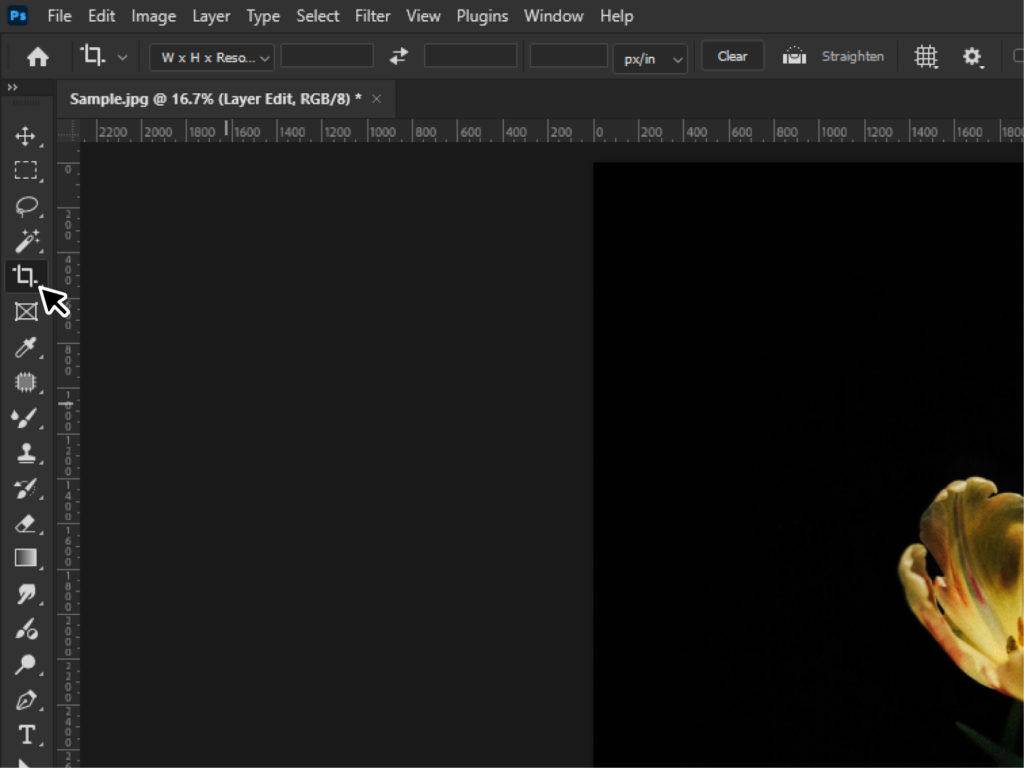Activate the Magic Wand tool
This screenshot has height=768, width=1024.
click(25, 241)
